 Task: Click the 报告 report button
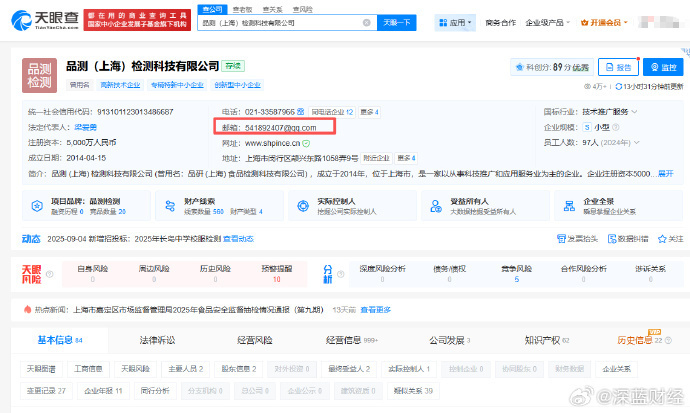click(619, 67)
